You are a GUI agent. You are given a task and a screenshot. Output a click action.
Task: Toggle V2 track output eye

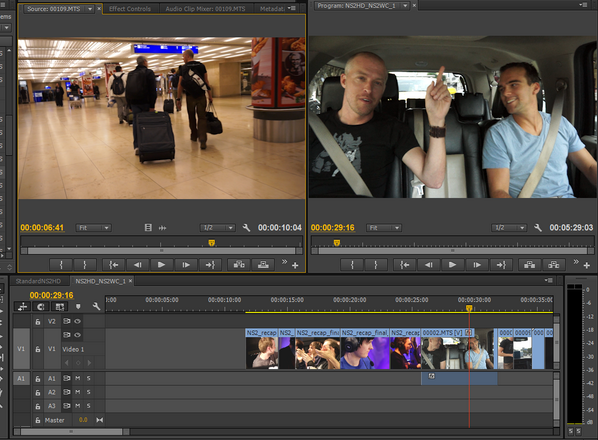pyautogui.click(x=77, y=321)
